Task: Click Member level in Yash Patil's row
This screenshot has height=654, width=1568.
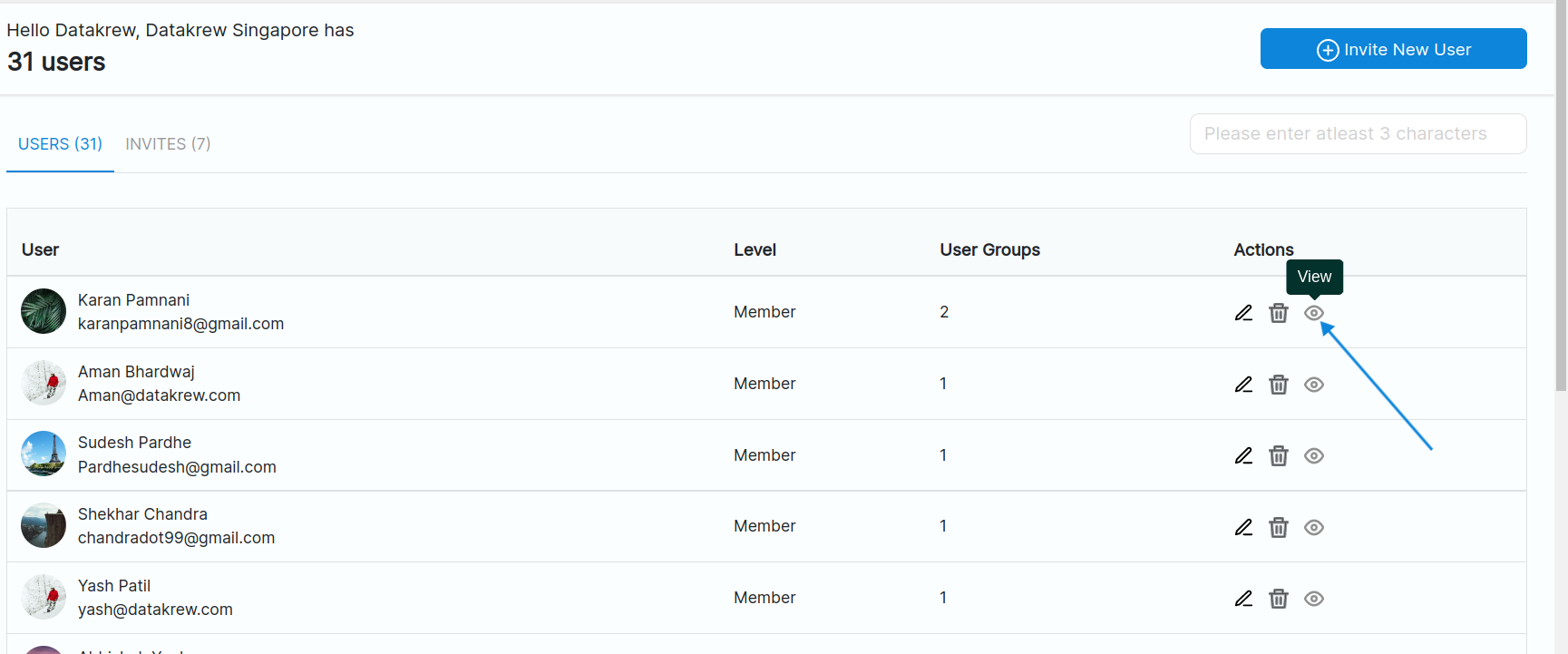Action: click(x=765, y=598)
